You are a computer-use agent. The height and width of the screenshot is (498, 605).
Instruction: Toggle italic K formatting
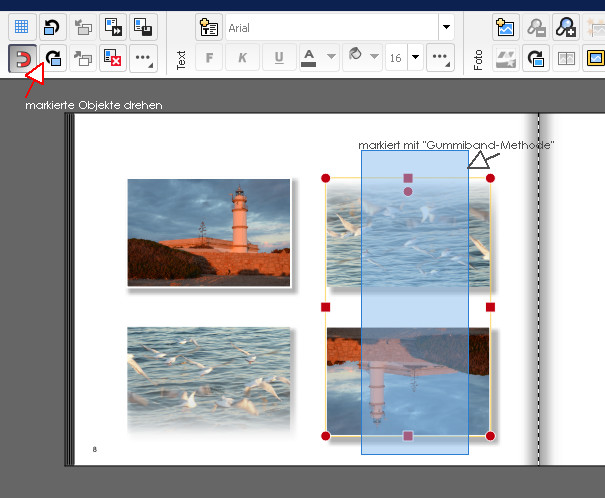pyautogui.click(x=243, y=58)
